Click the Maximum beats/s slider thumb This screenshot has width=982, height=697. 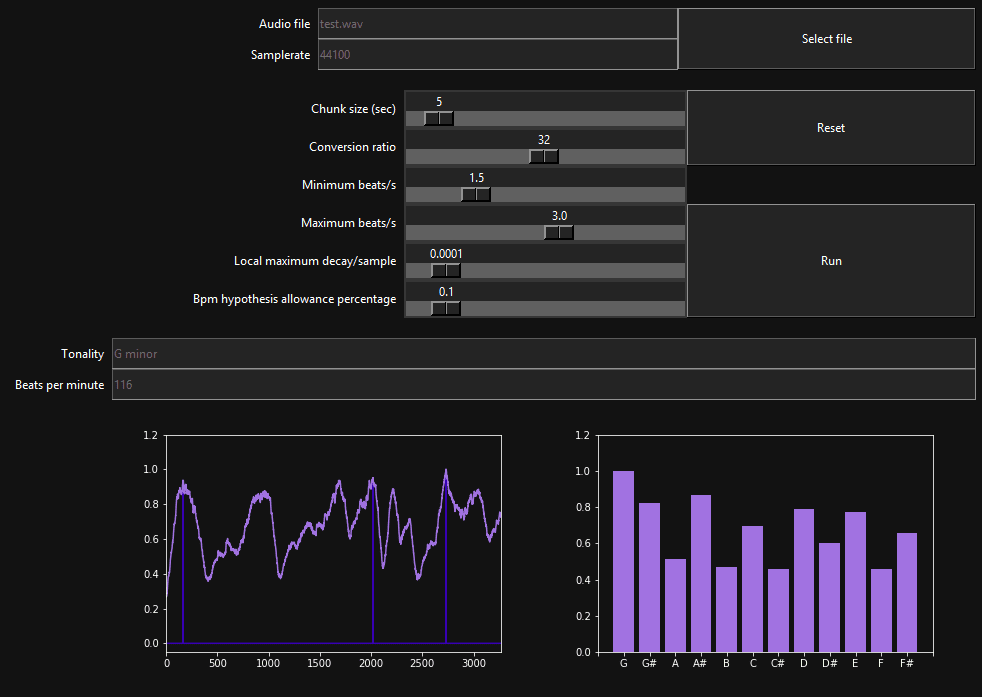click(559, 232)
